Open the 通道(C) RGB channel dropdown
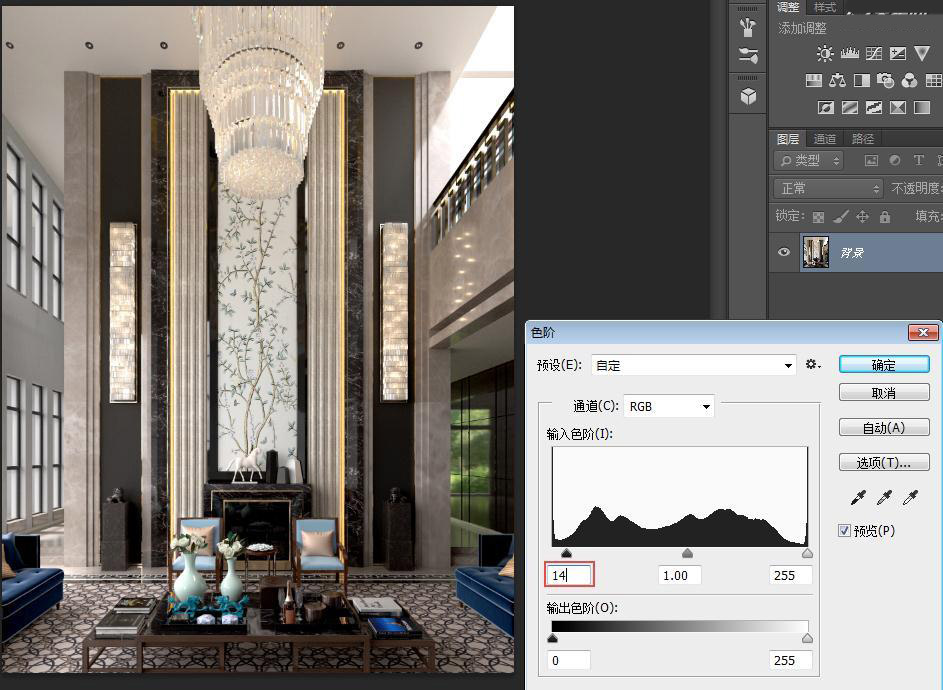 pyautogui.click(x=669, y=407)
